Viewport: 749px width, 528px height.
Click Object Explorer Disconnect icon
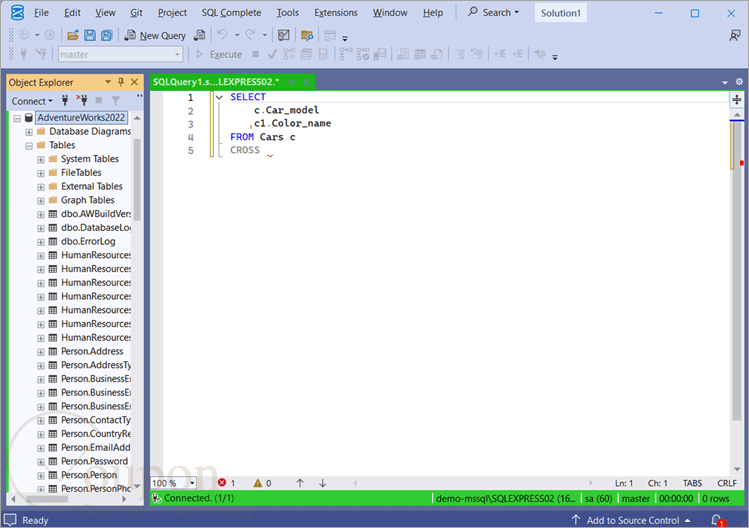(x=82, y=101)
